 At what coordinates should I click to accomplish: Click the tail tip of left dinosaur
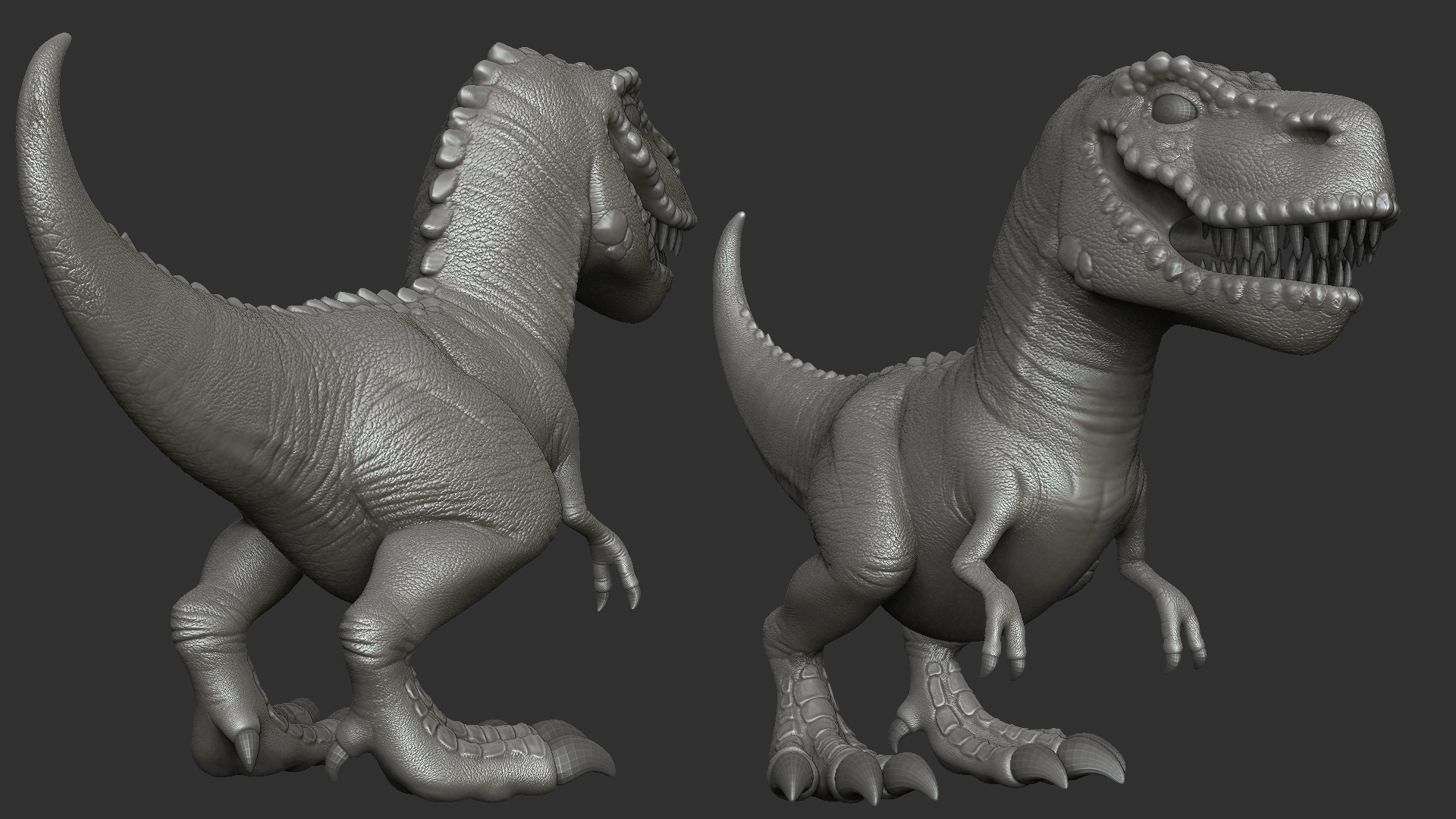pos(62,39)
